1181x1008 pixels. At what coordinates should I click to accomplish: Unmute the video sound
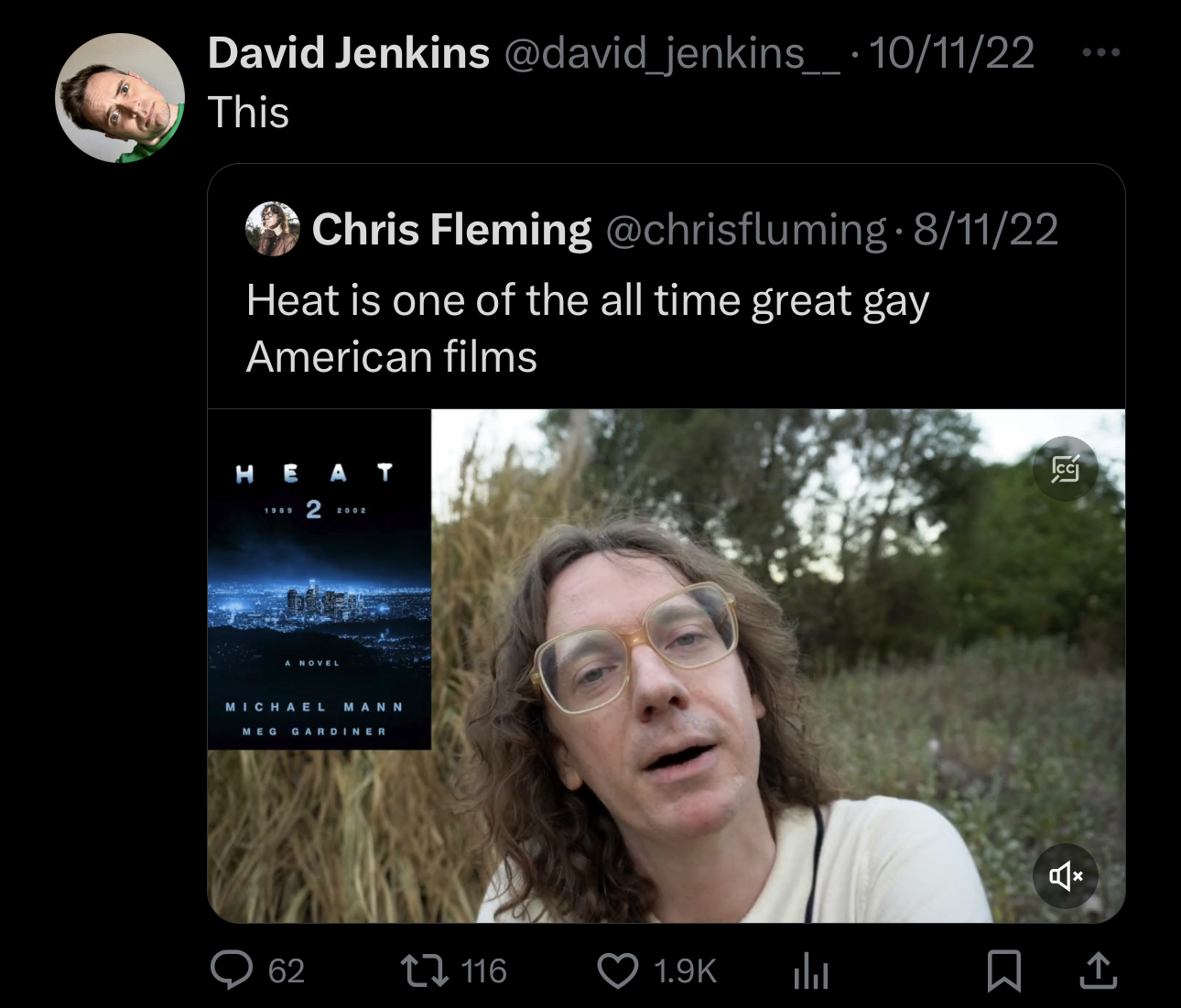[1066, 876]
